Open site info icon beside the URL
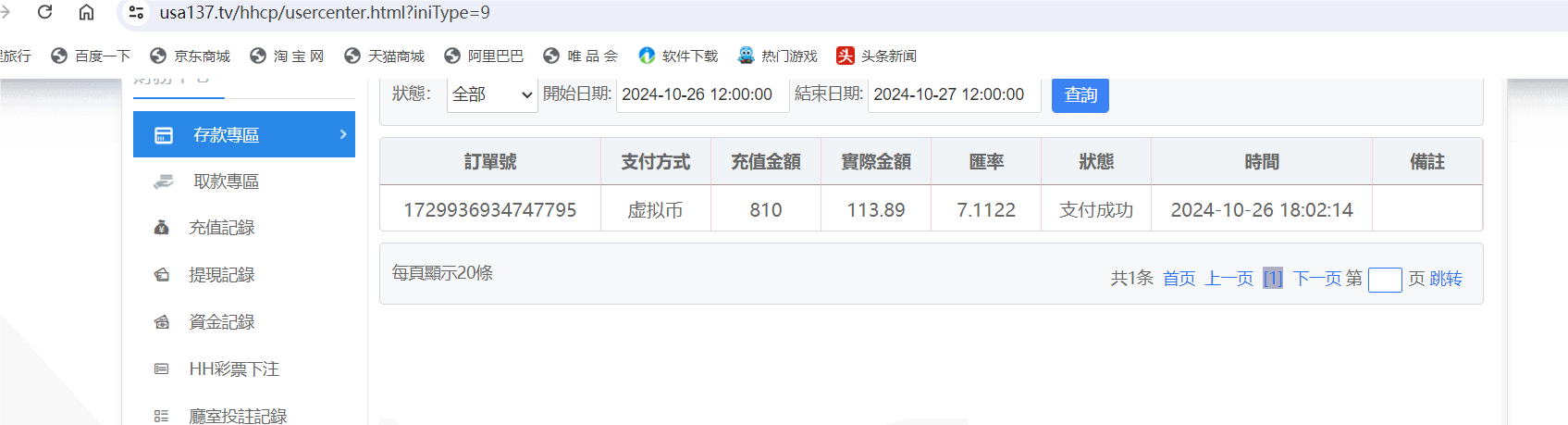 [x=136, y=12]
